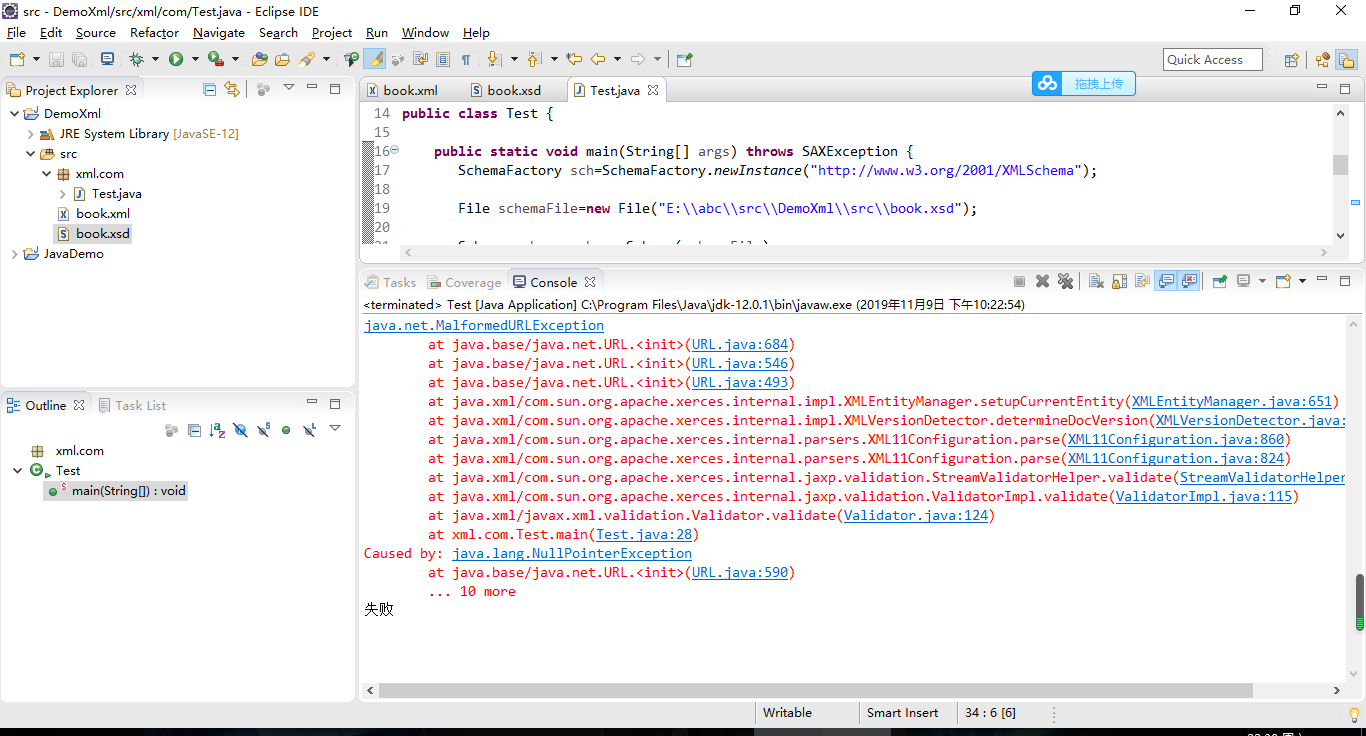Screen dimensions: 1366x736
Task: Toggle Show Console on Standard Out
Action: coord(1165,282)
